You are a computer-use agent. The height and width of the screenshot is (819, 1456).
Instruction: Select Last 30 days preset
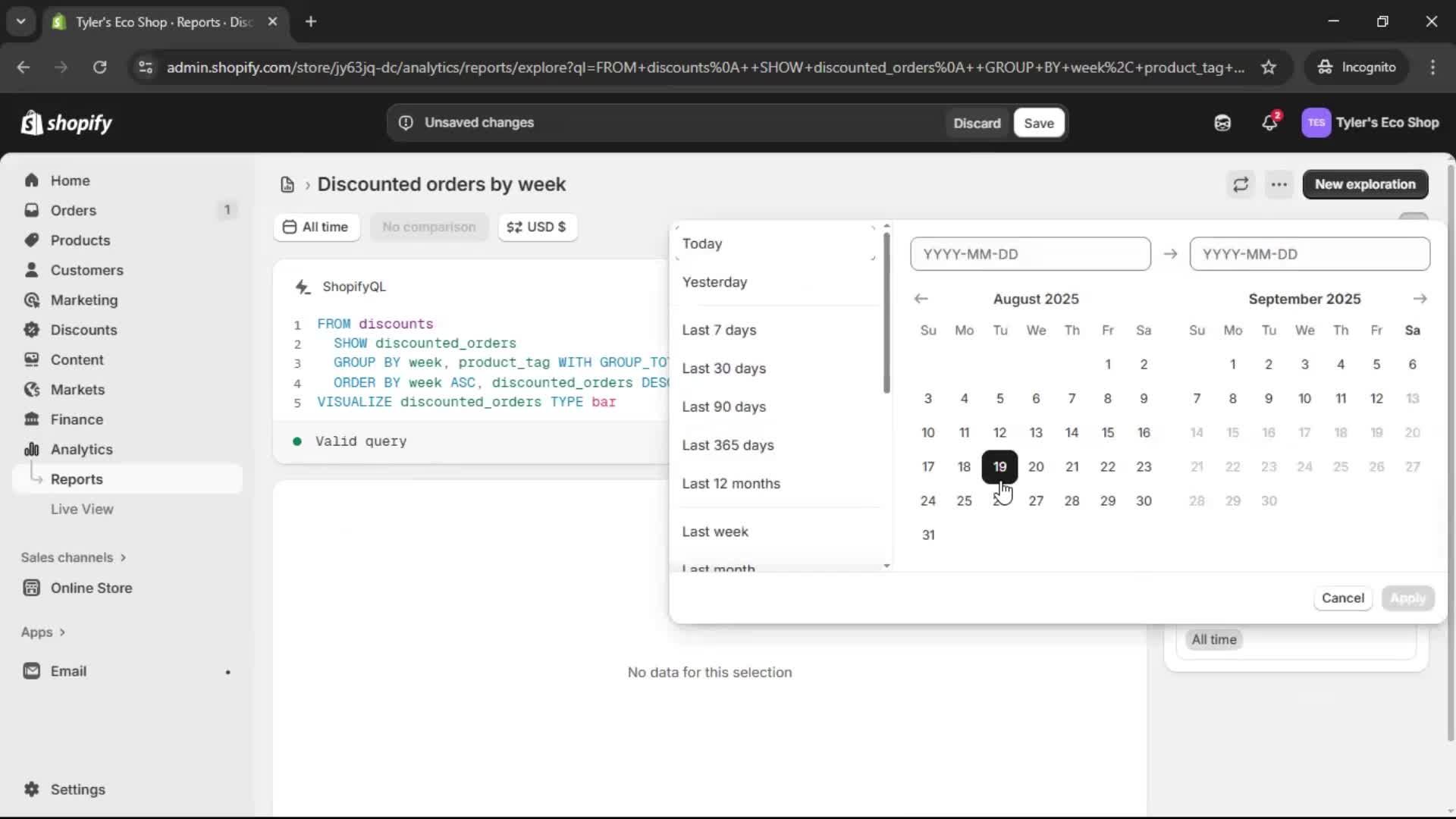point(776,369)
